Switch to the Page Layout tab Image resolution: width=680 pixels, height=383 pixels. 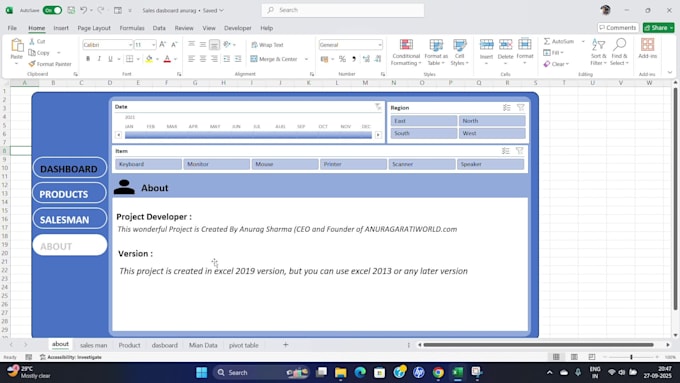pos(94,28)
